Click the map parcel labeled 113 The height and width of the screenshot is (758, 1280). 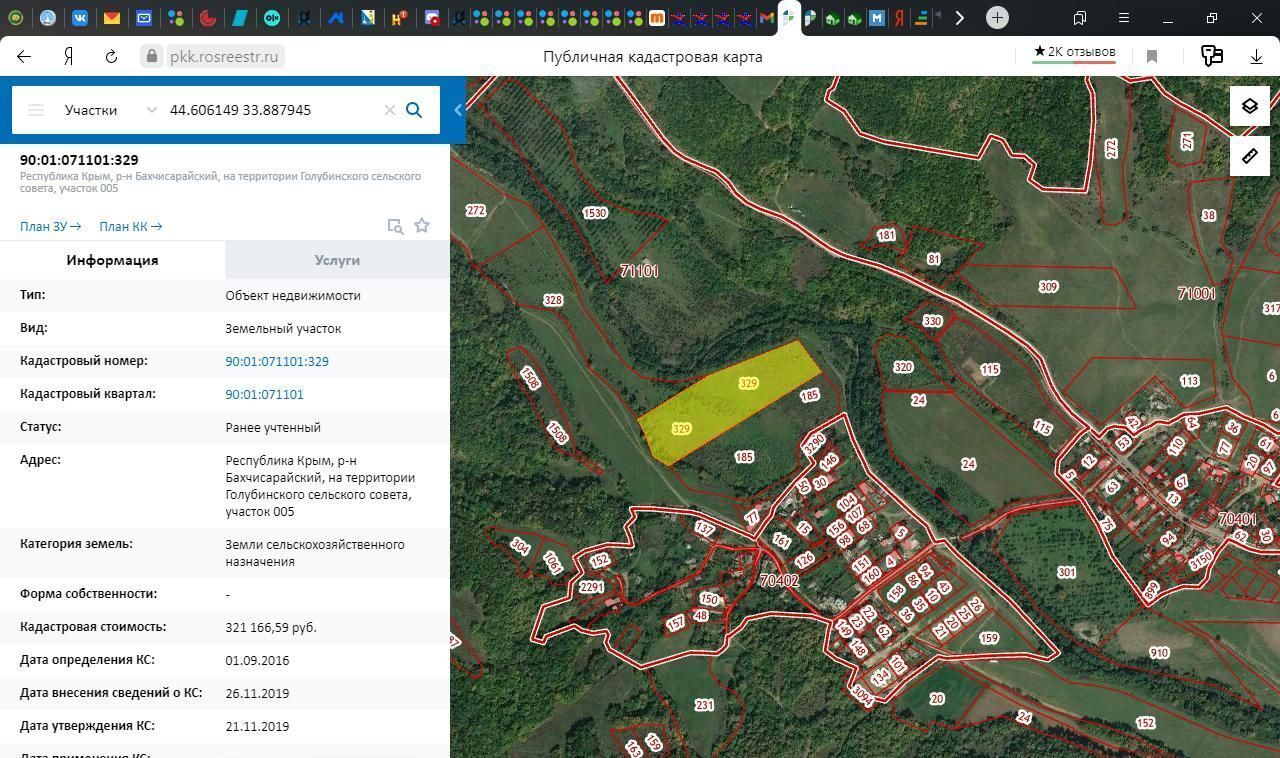pyautogui.click(x=1189, y=381)
